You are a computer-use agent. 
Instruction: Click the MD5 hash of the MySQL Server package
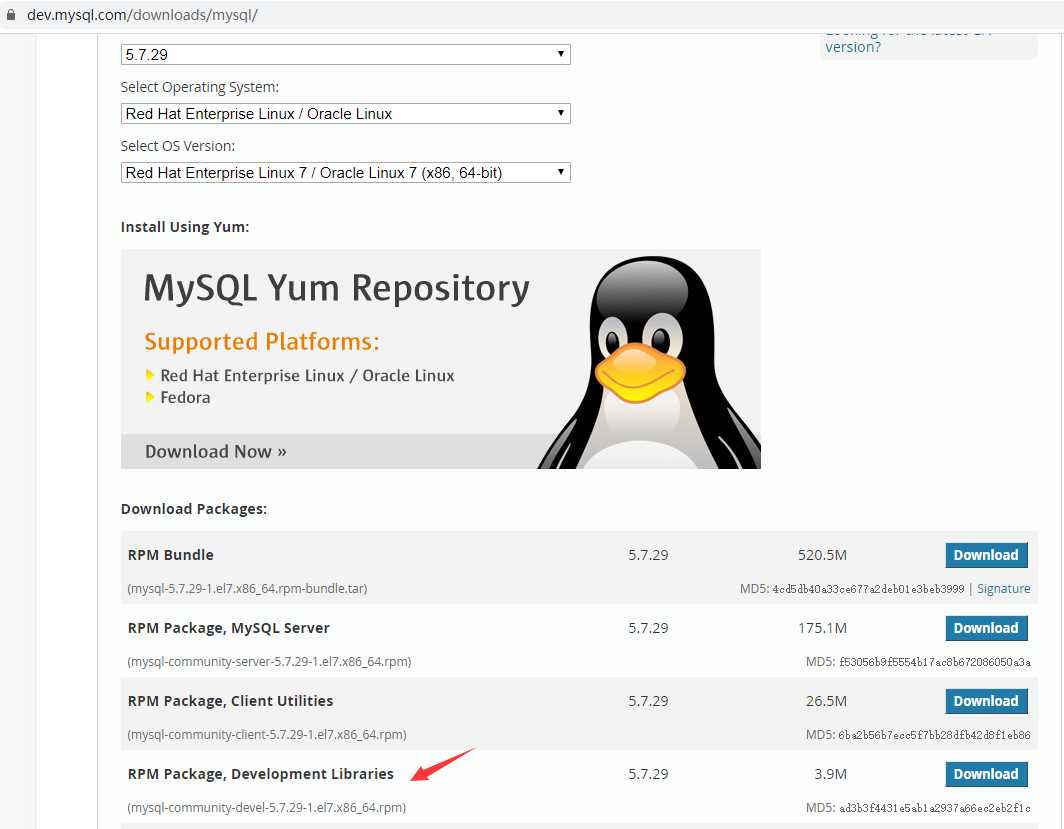(935, 662)
